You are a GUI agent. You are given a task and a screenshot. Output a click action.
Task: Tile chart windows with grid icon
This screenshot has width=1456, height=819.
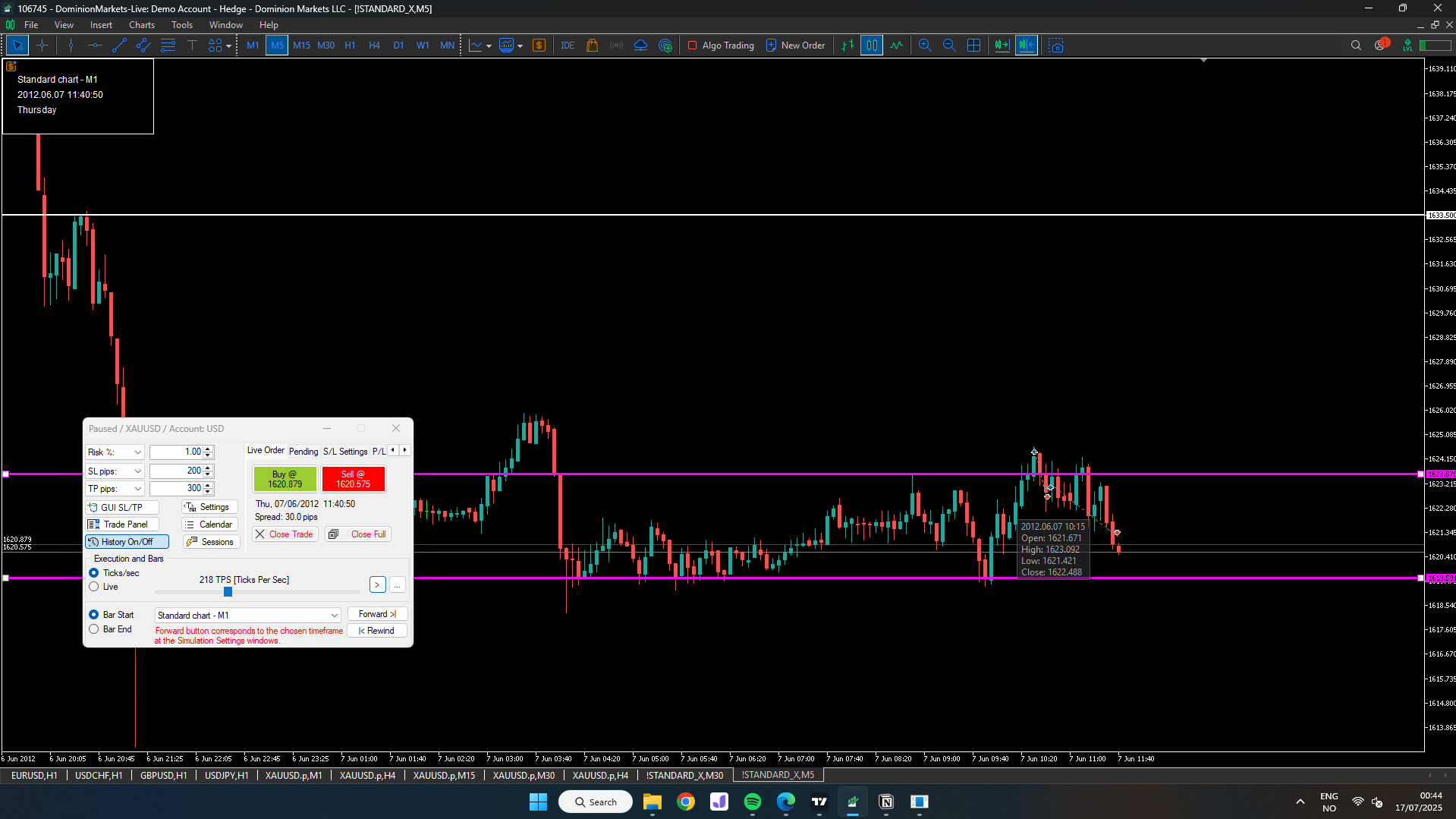973,46
